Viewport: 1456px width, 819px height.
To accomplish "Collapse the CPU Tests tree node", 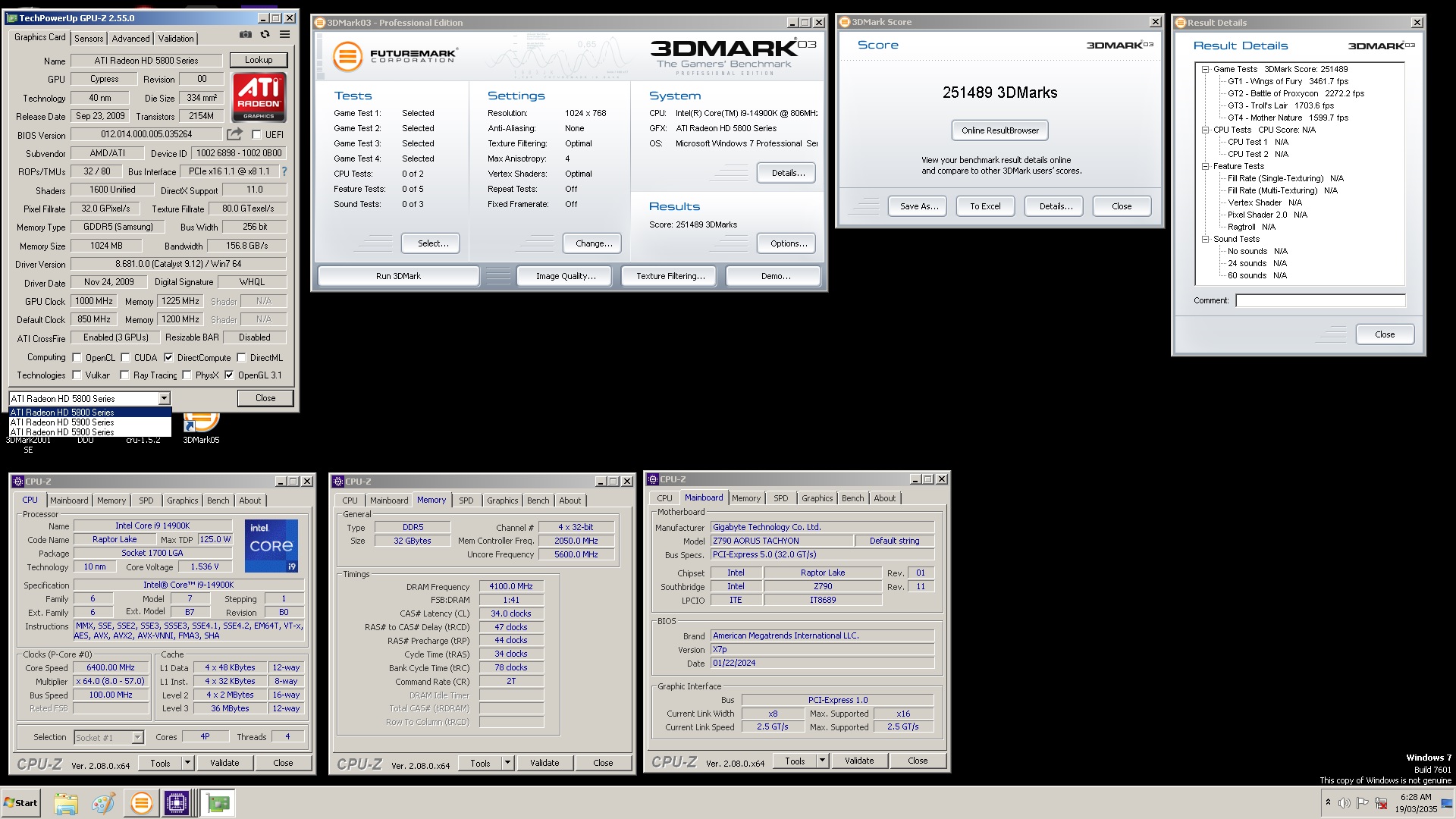I will pos(1205,130).
